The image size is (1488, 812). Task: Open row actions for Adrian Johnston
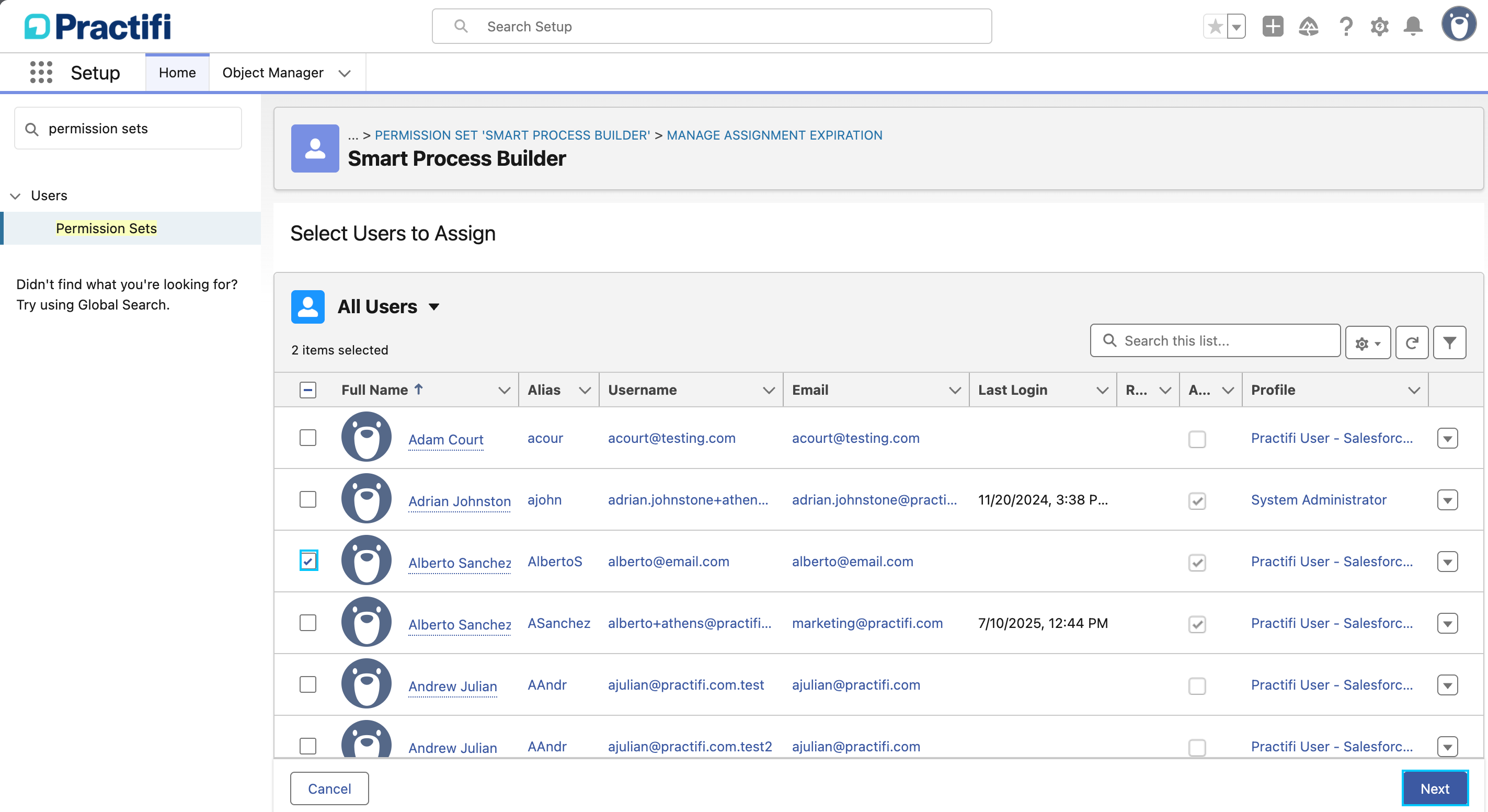(1447, 500)
